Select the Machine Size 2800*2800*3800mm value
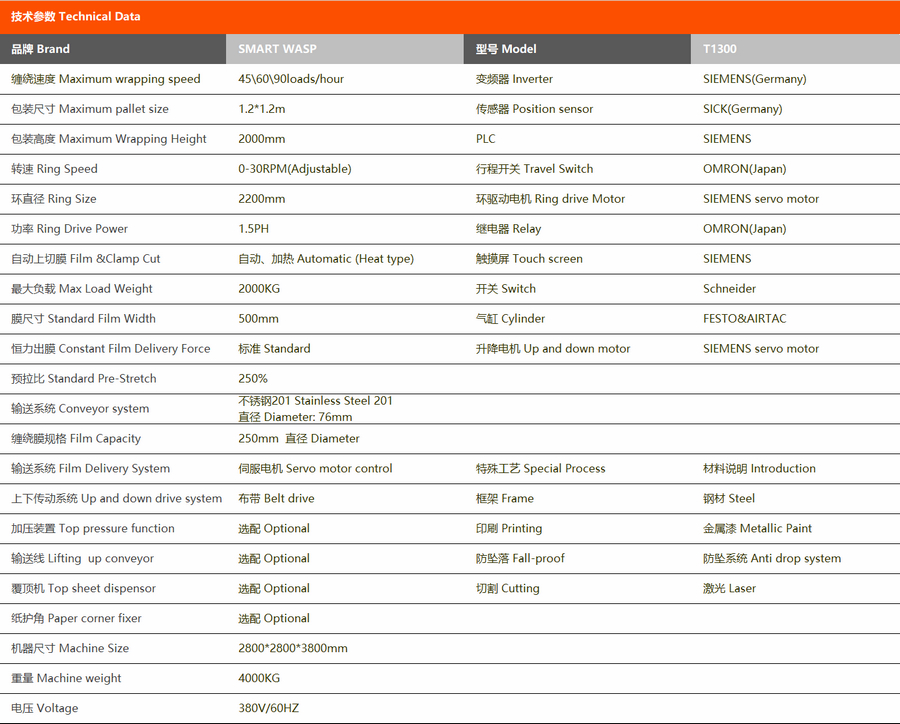900x724 pixels. (x=293, y=649)
